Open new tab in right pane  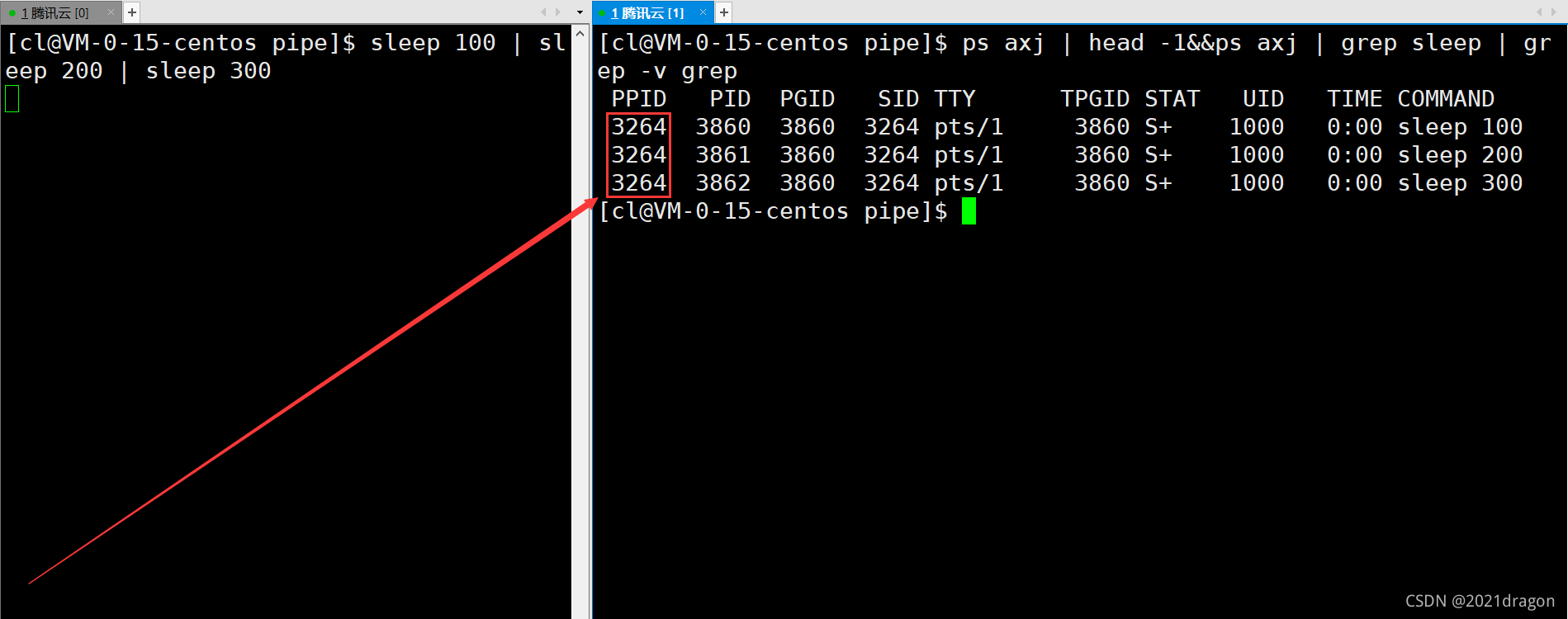pyautogui.click(x=724, y=12)
